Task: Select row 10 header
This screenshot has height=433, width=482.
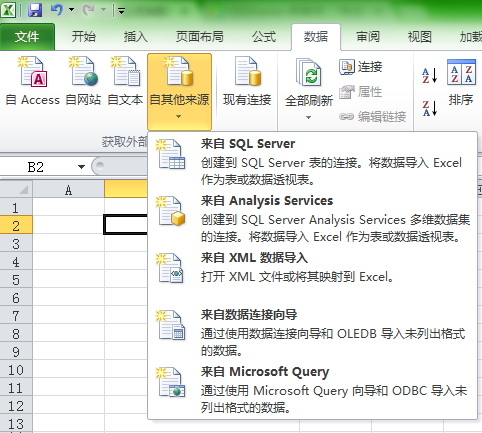Action: point(16,370)
